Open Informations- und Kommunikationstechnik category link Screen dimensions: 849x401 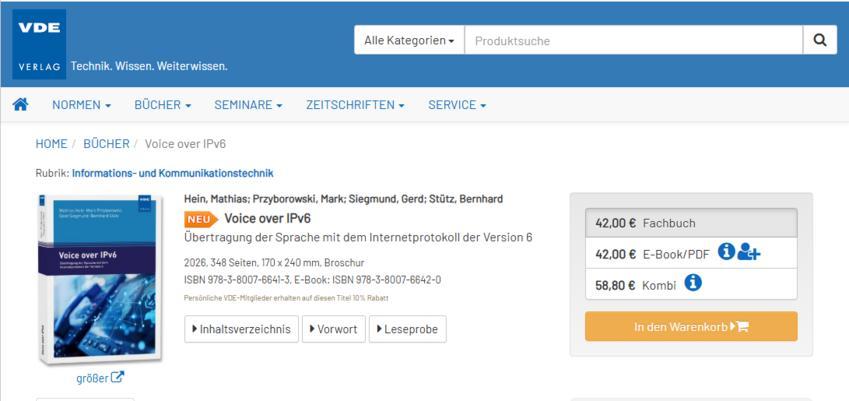[172, 173]
